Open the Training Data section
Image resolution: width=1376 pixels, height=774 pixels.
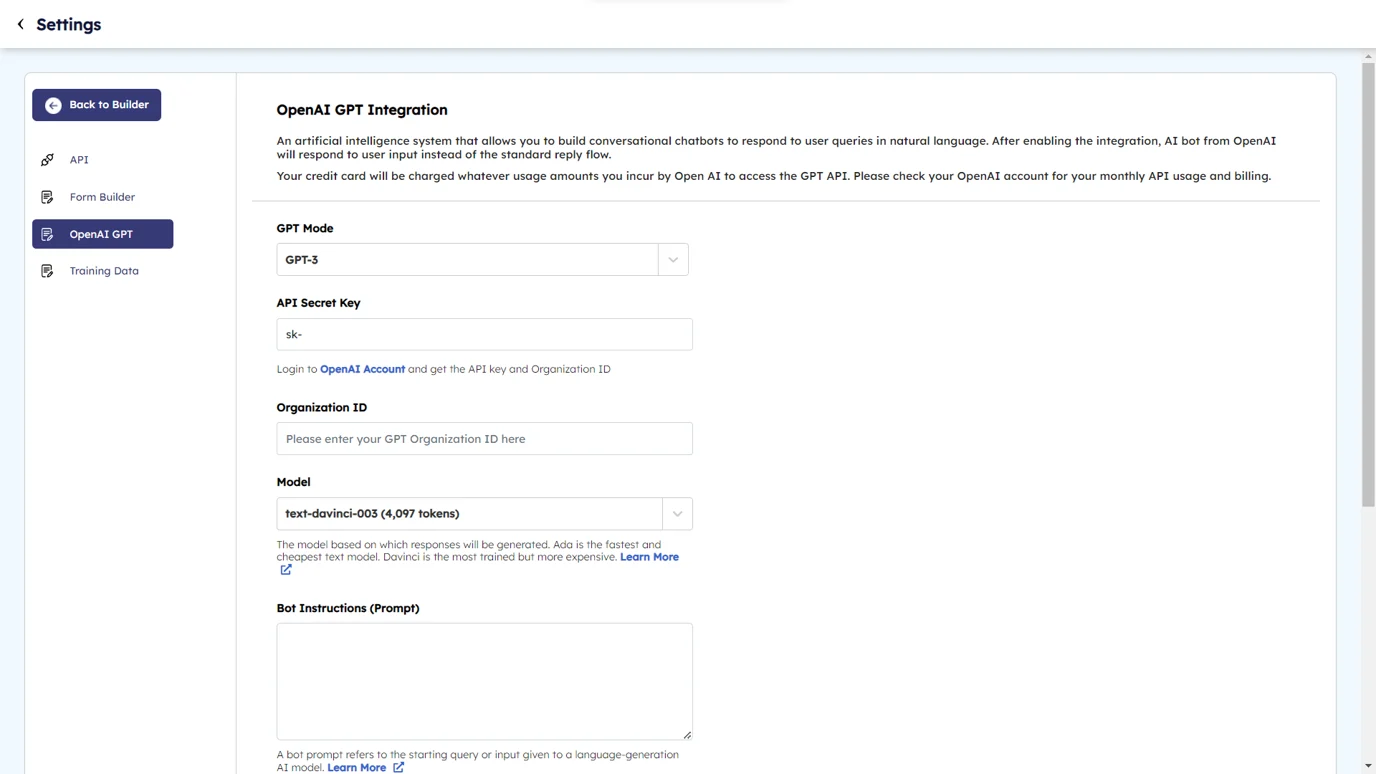coord(104,271)
